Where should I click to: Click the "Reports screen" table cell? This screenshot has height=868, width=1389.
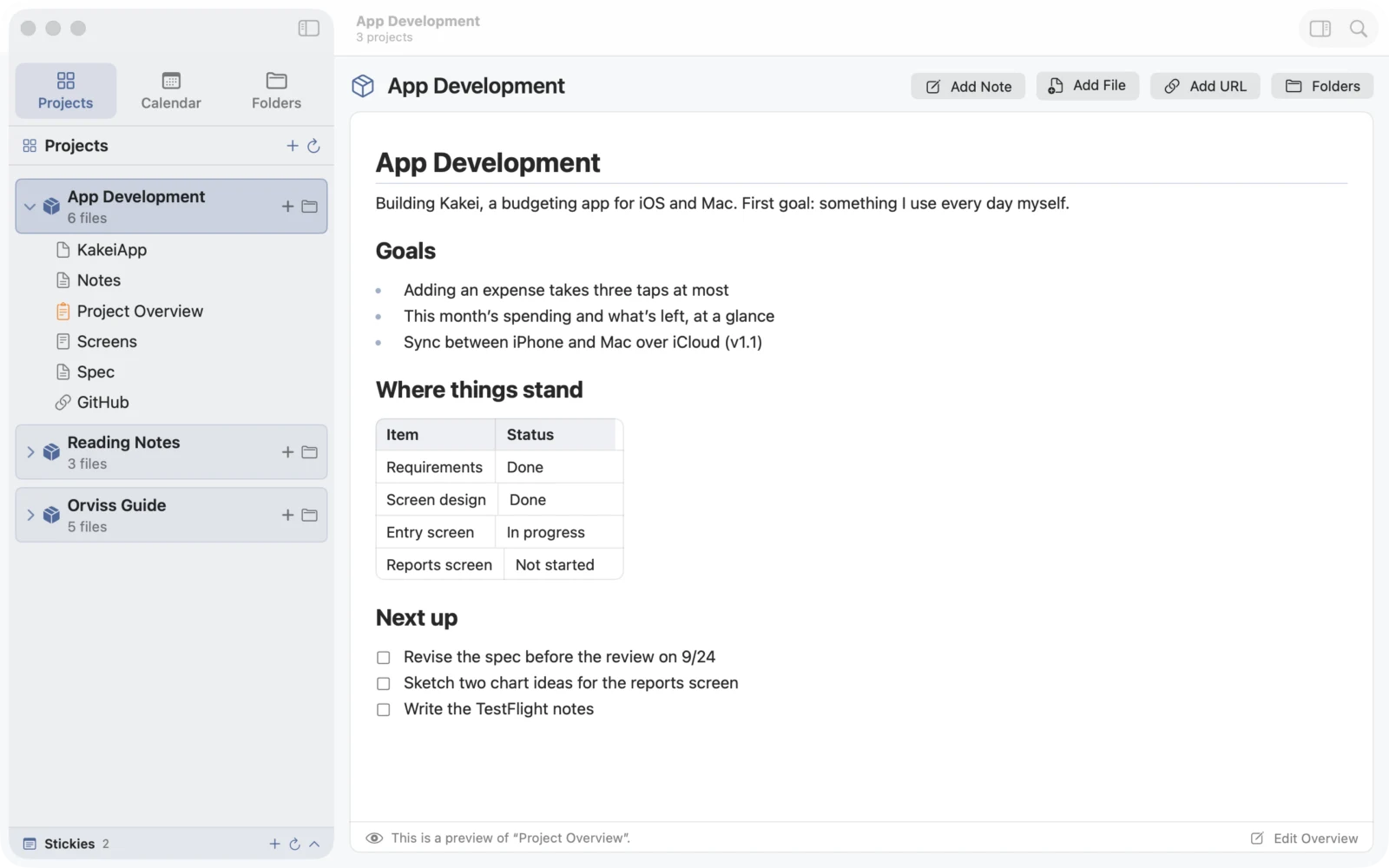(439, 565)
